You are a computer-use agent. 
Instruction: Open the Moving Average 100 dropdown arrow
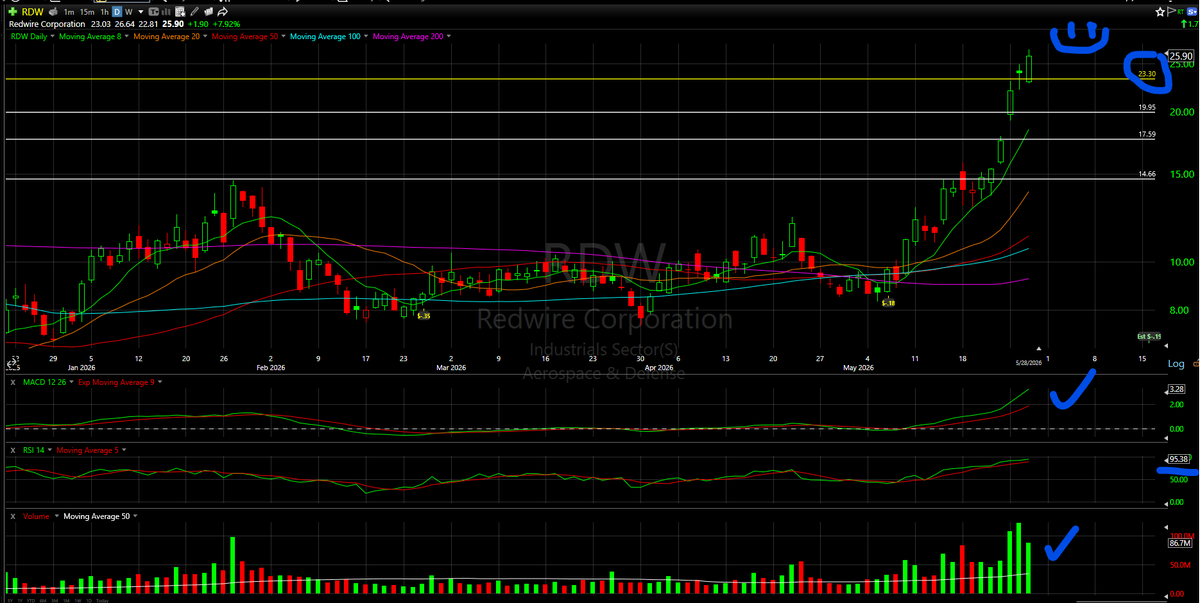[365, 37]
